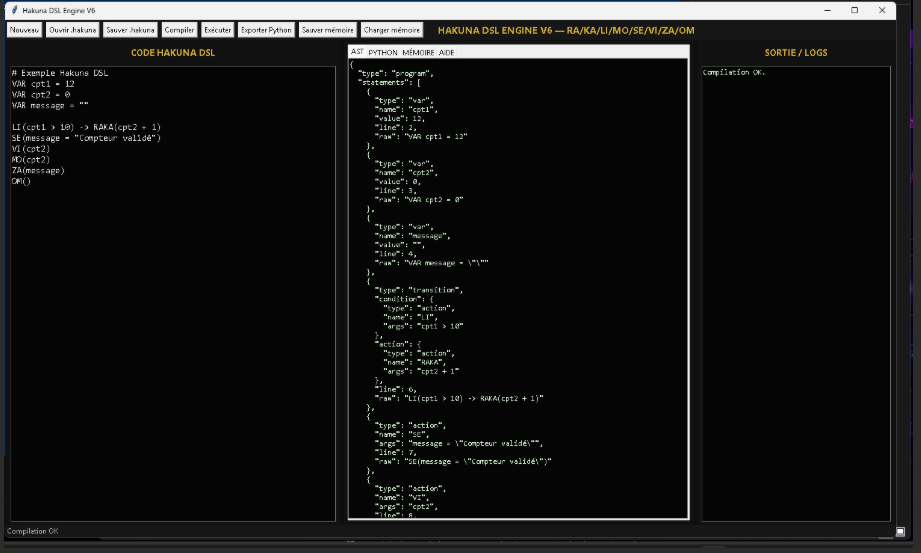
Task: Compile the code with Compiler
Action: pos(179,30)
